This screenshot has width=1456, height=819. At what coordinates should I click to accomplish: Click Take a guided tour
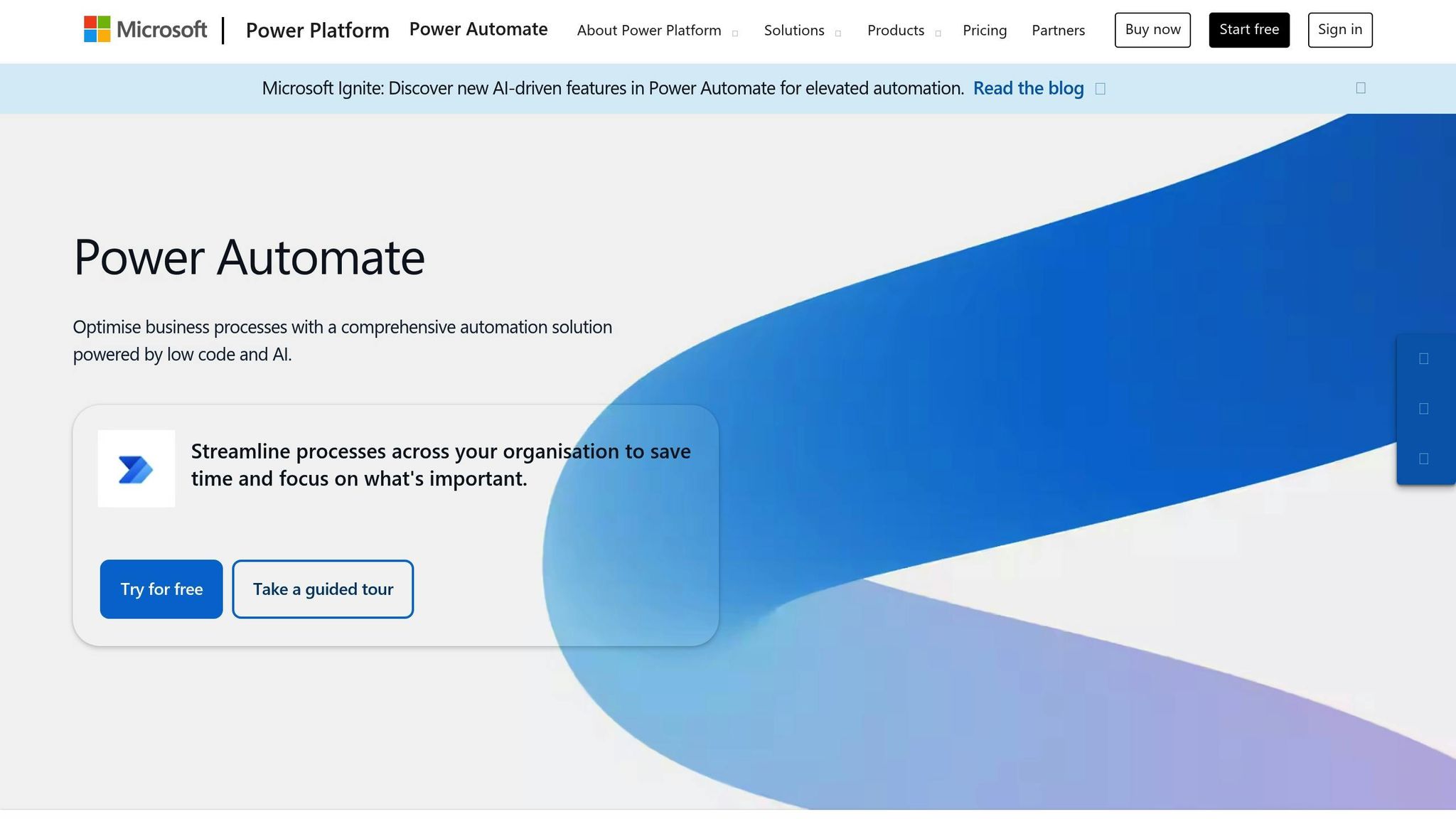(322, 589)
